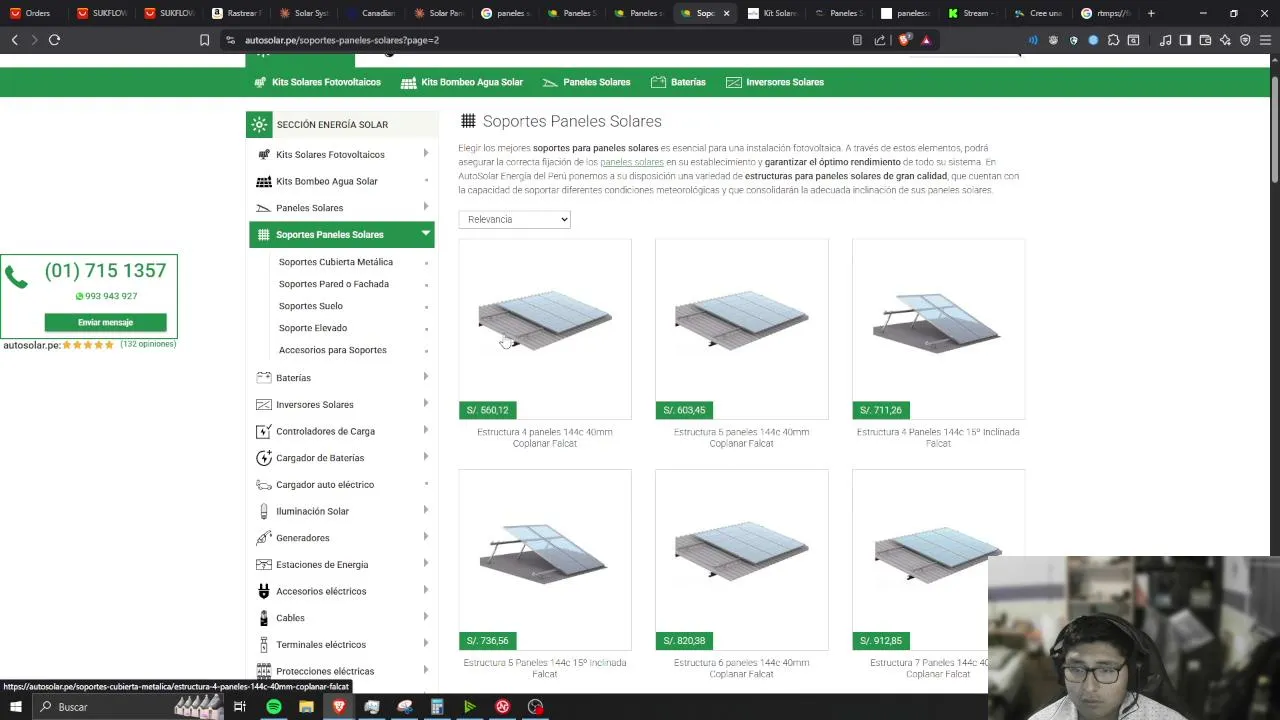The image size is (1280, 720).
Task: Open Inversores Solares in top green menu
Action: coord(775,82)
